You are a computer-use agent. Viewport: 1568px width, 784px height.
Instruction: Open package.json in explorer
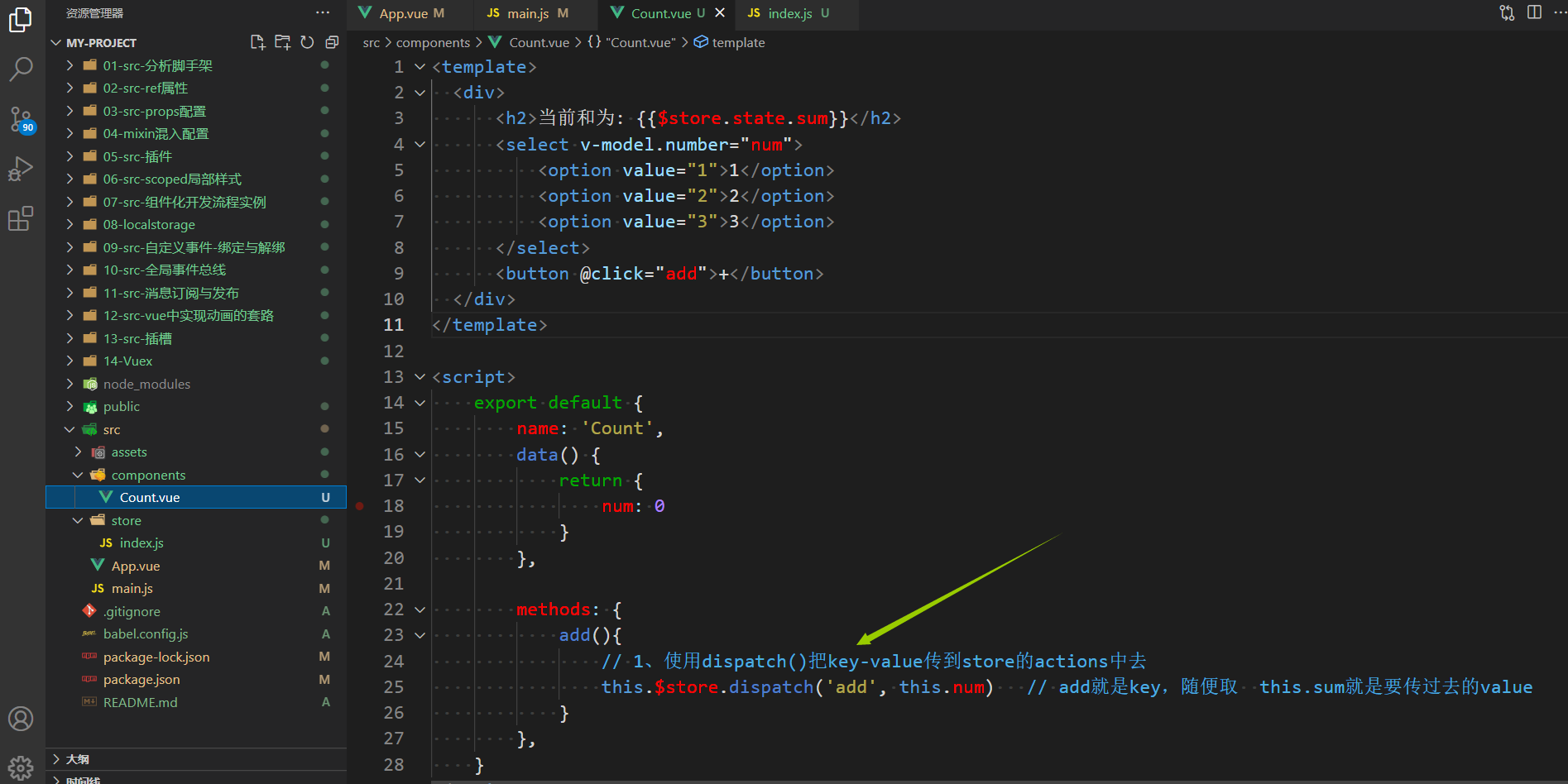[x=196, y=679]
